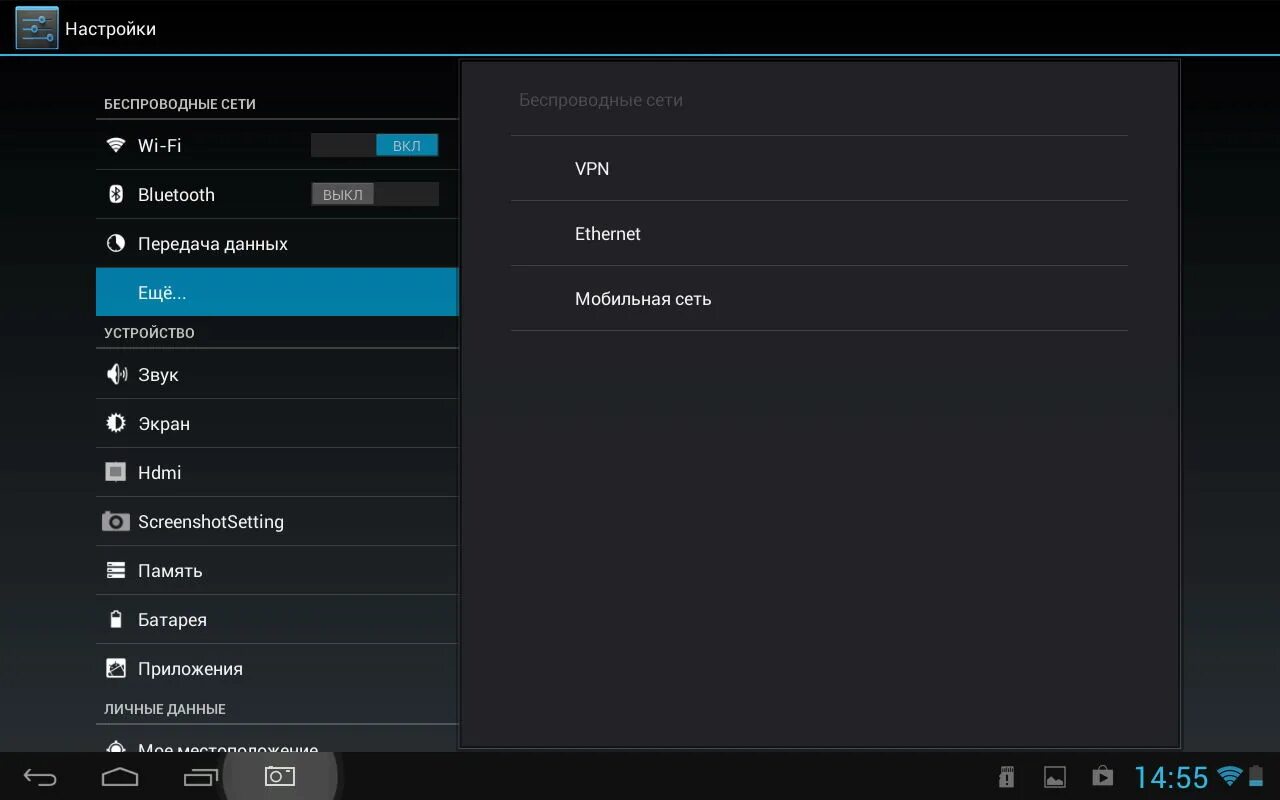Tap the screenshot camera button in navbar
The image size is (1280, 800).
tap(280, 776)
